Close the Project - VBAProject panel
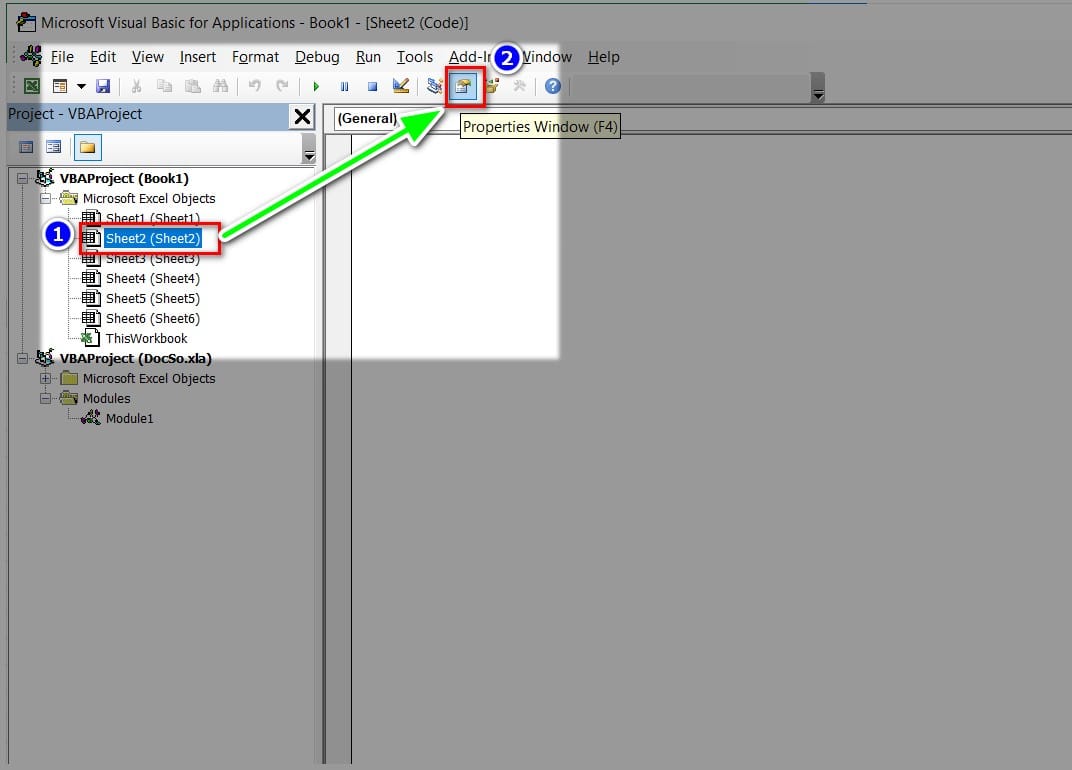The width and height of the screenshot is (1072, 770). point(301,117)
